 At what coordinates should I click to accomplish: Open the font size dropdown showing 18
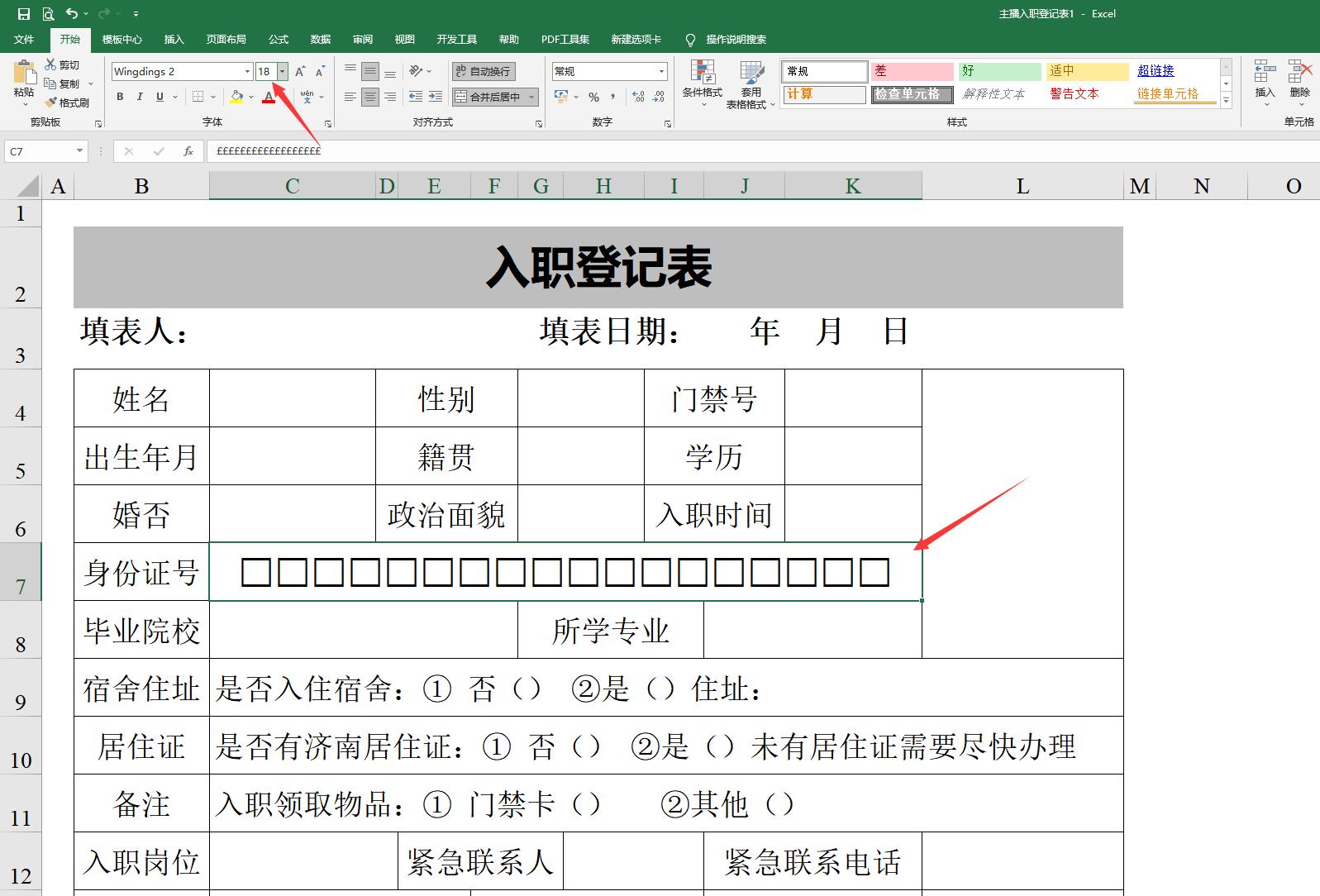[x=282, y=71]
